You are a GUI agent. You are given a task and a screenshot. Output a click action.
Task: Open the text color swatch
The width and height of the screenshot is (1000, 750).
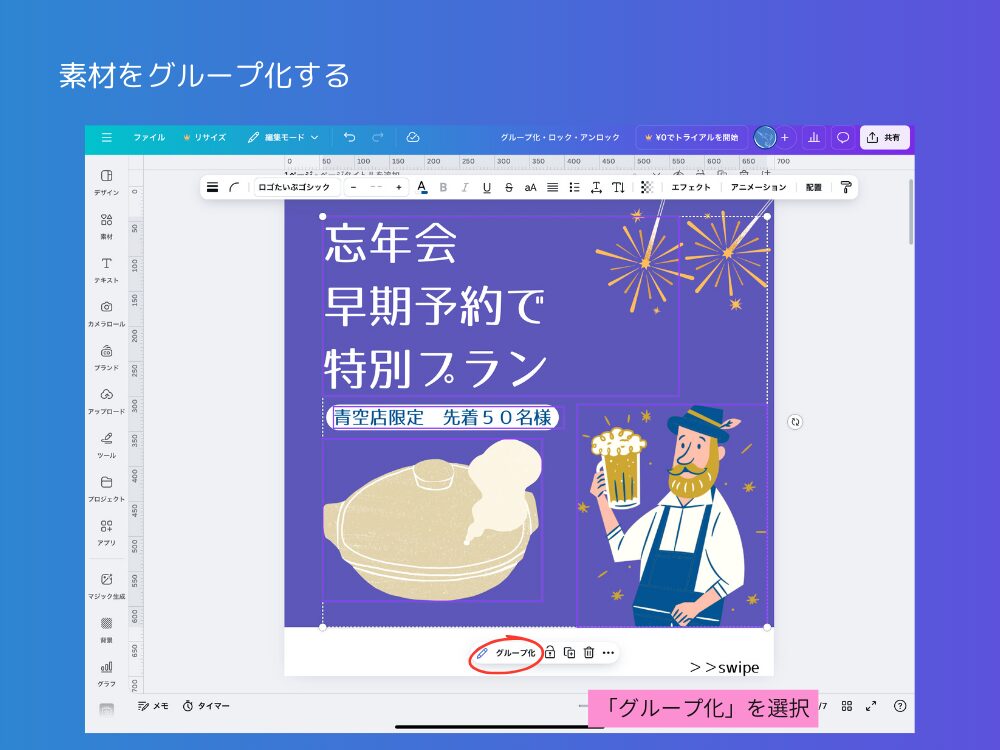click(x=422, y=187)
